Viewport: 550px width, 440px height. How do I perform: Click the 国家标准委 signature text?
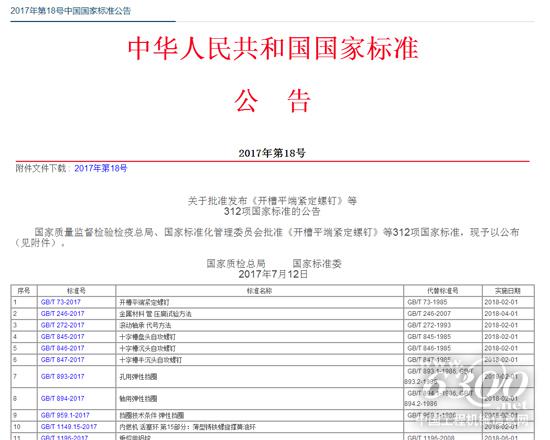click(x=317, y=264)
